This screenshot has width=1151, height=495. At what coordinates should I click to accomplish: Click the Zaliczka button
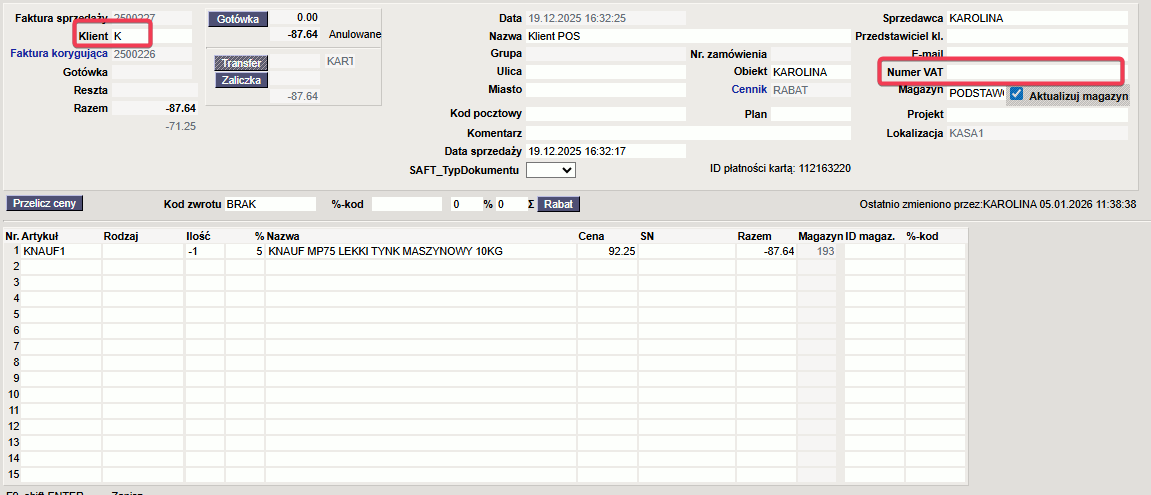click(241, 80)
